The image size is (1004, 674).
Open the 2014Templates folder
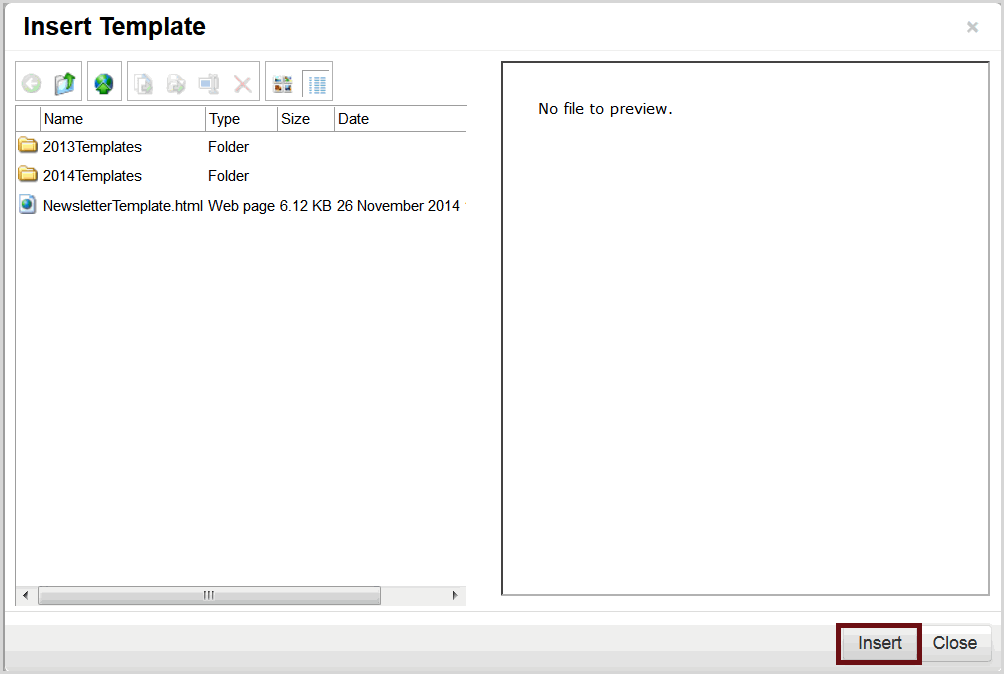pos(92,176)
